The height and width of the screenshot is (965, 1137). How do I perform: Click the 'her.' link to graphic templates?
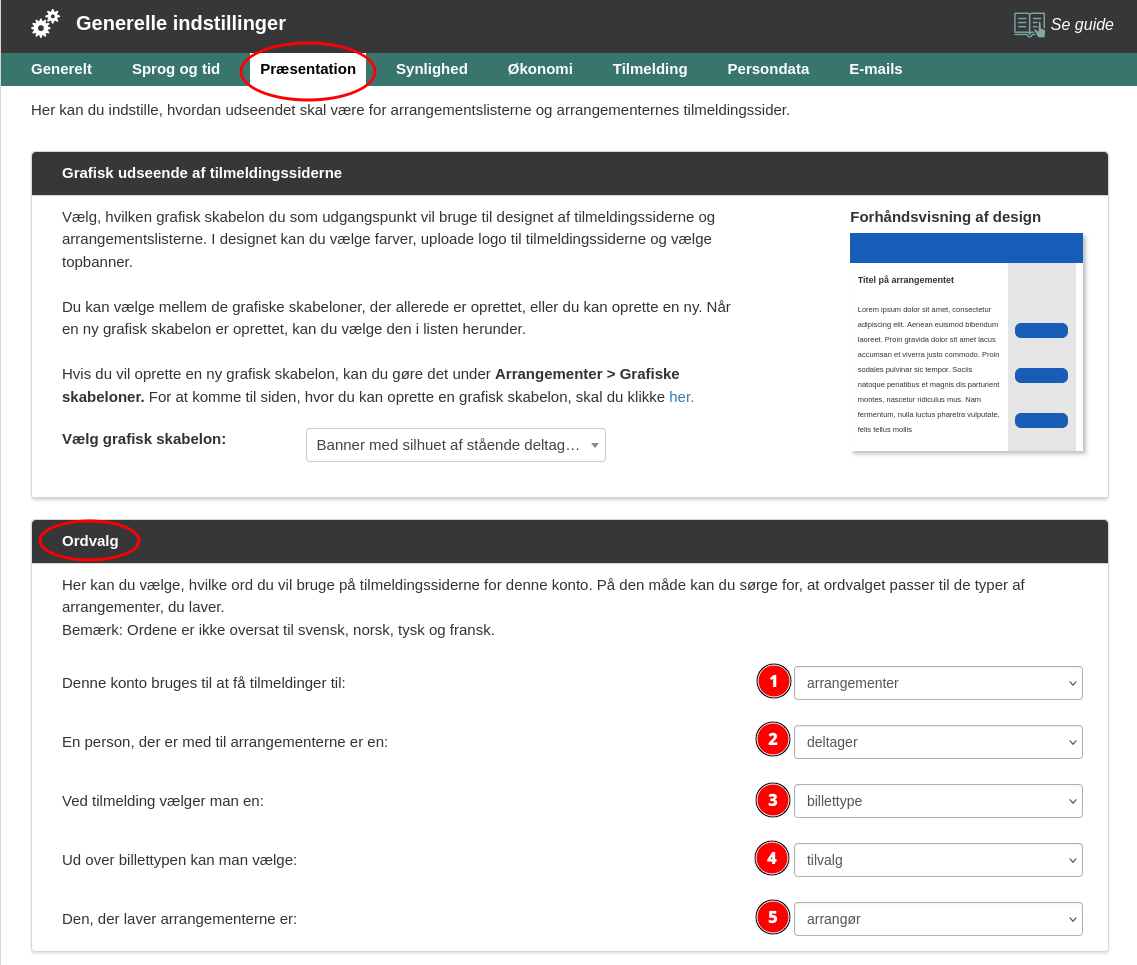coord(681,396)
